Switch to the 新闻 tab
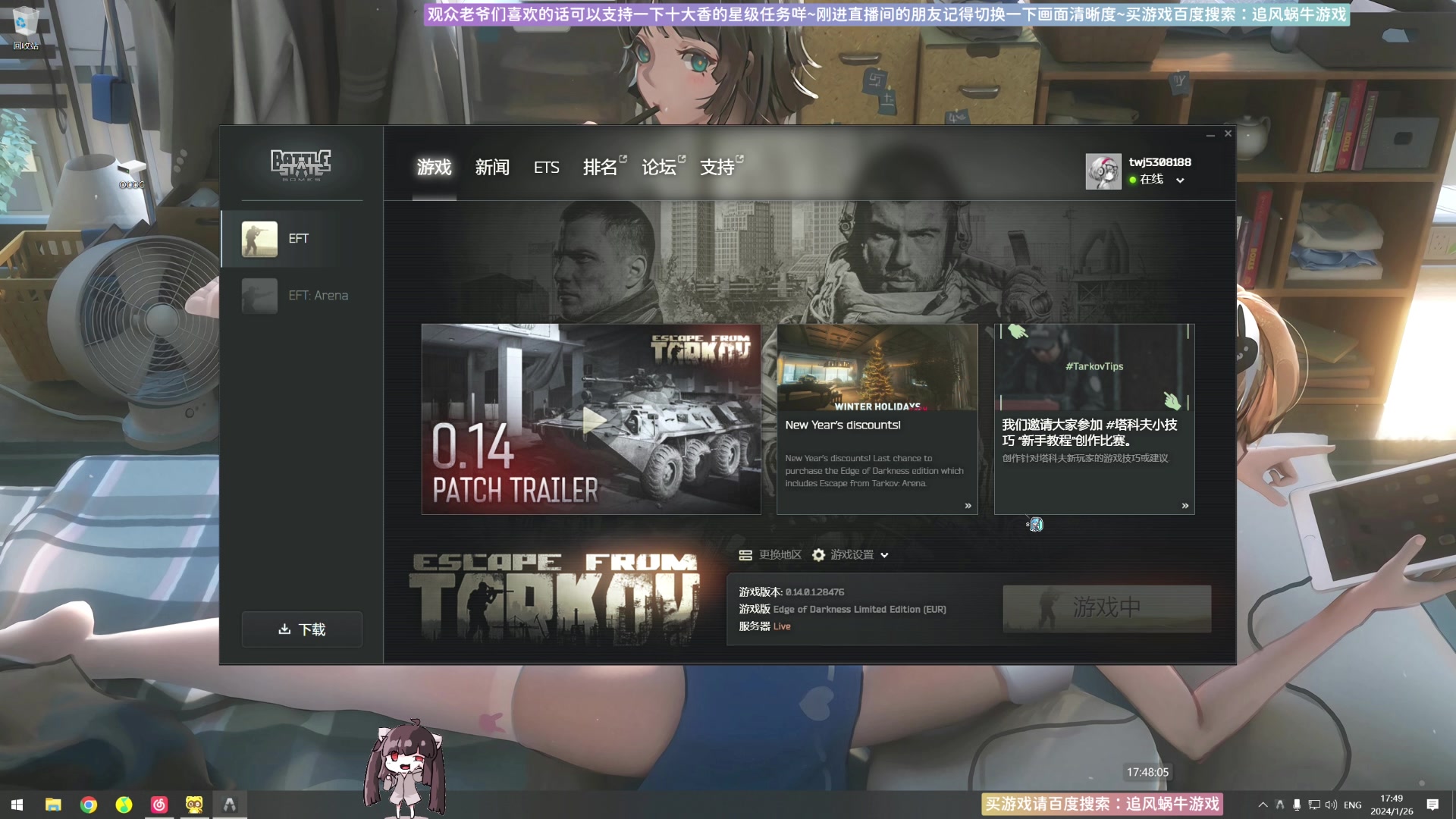The height and width of the screenshot is (819, 1456). (x=492, y=168)
